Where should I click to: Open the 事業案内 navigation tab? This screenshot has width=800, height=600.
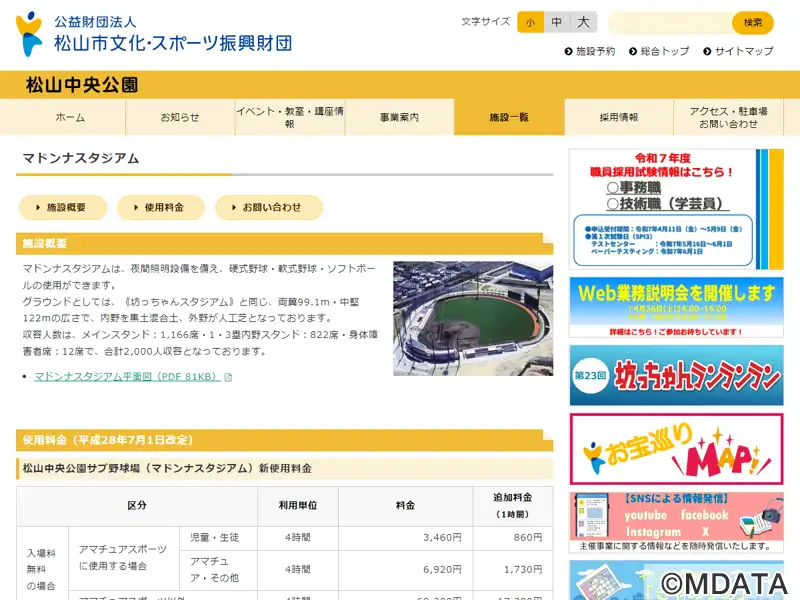click(399, 117)
